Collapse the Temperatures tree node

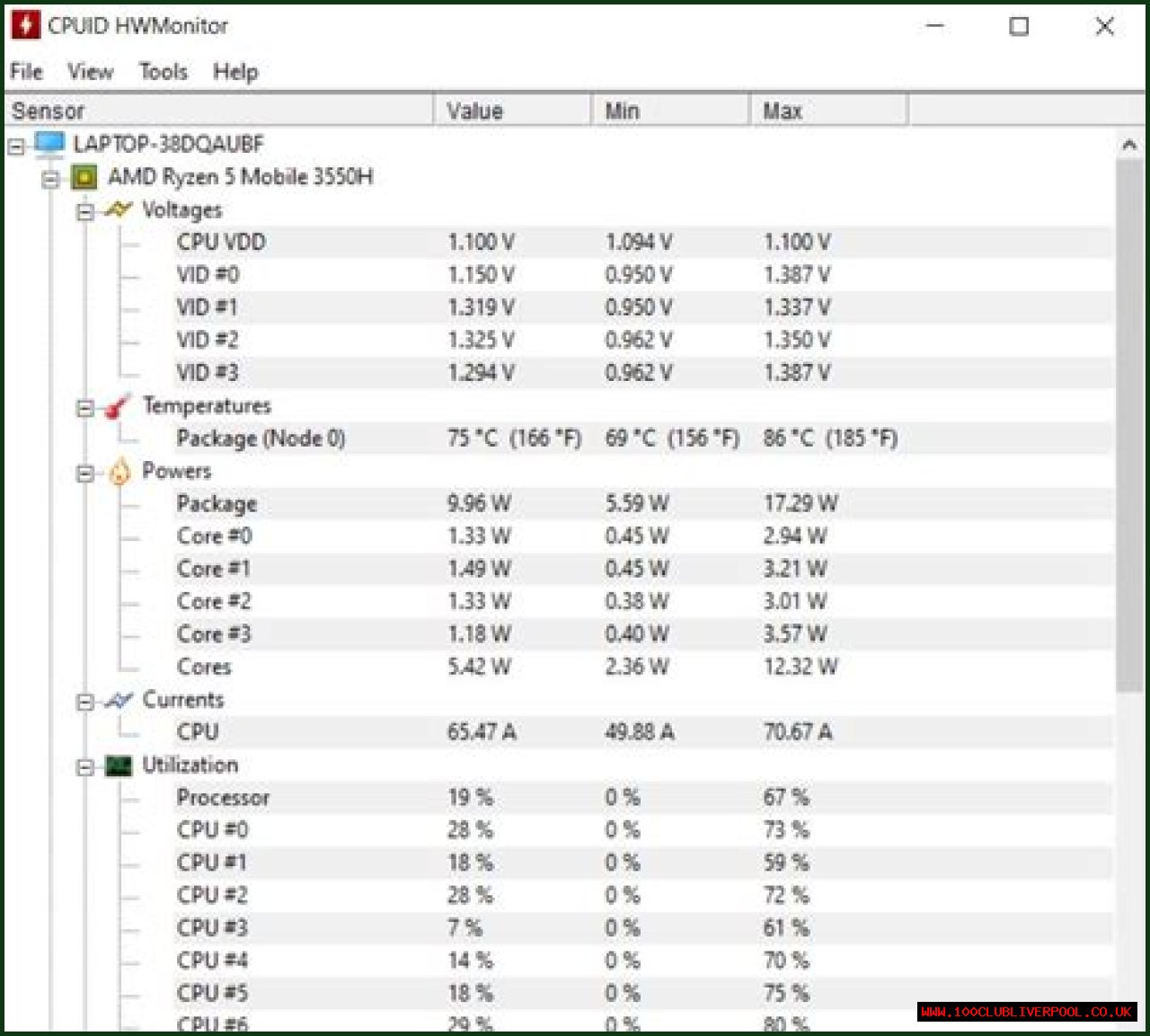(85, 409)
